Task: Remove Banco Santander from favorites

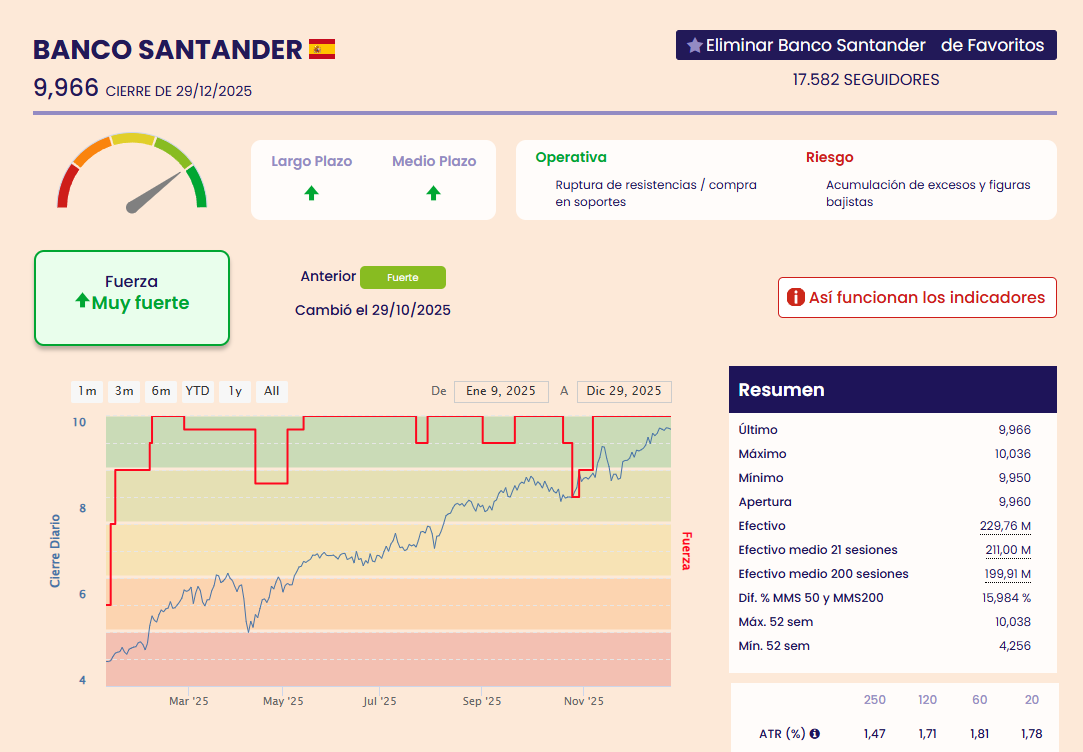Action: (x=866, y=45)
